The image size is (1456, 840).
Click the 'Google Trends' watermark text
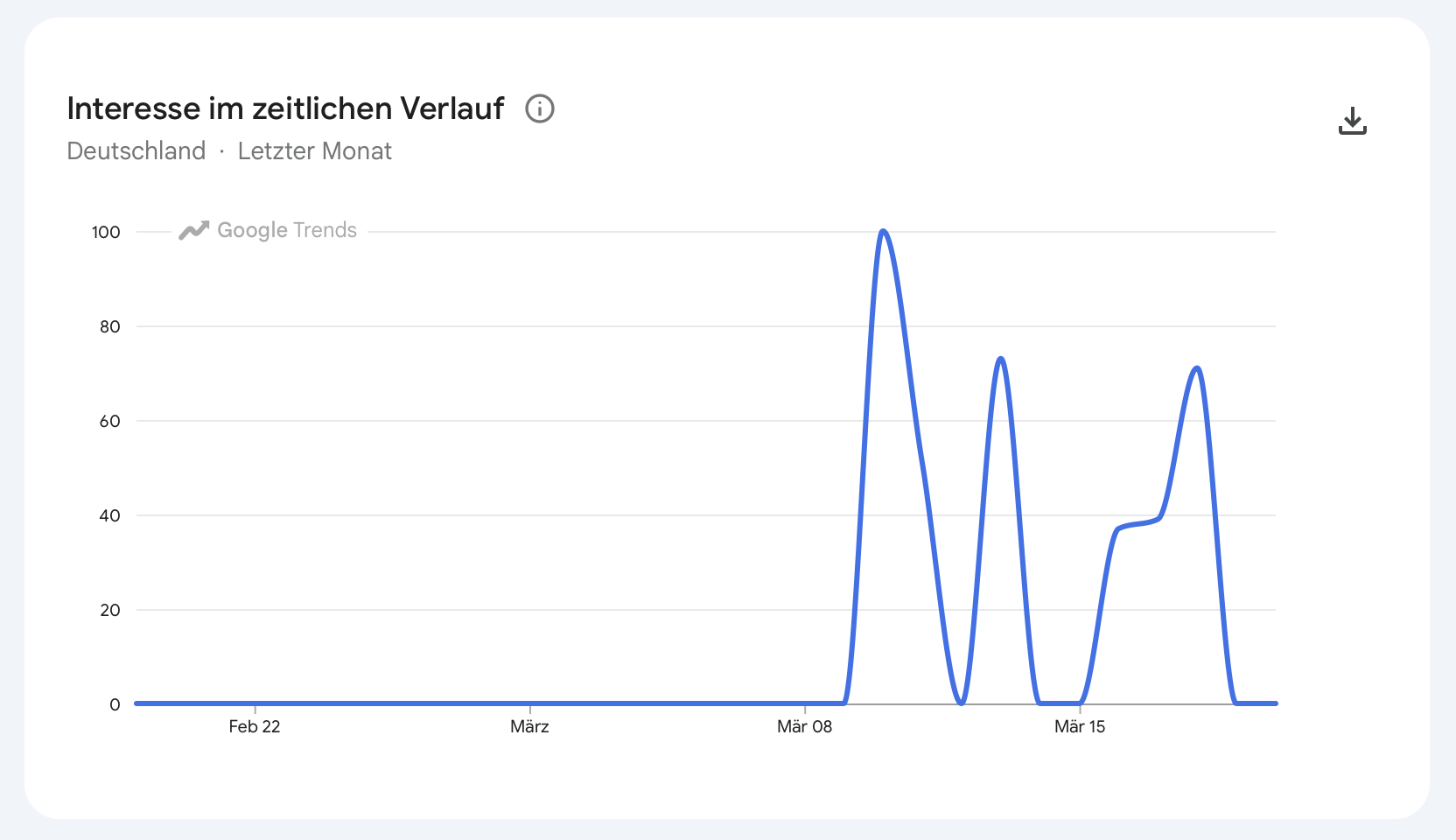pos(287,230)
